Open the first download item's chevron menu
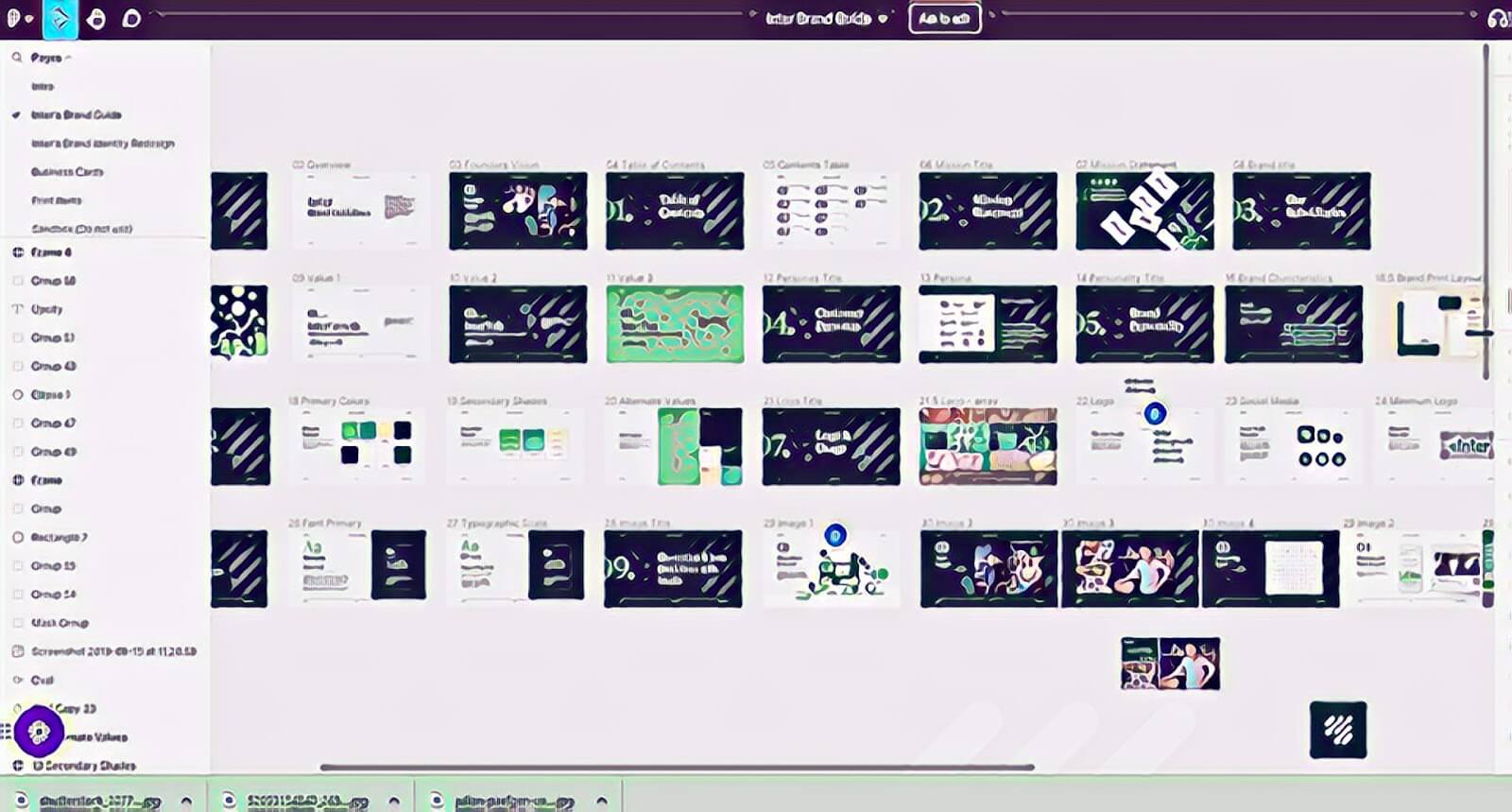The image size is (1512, 812). [x=186, y=801]
